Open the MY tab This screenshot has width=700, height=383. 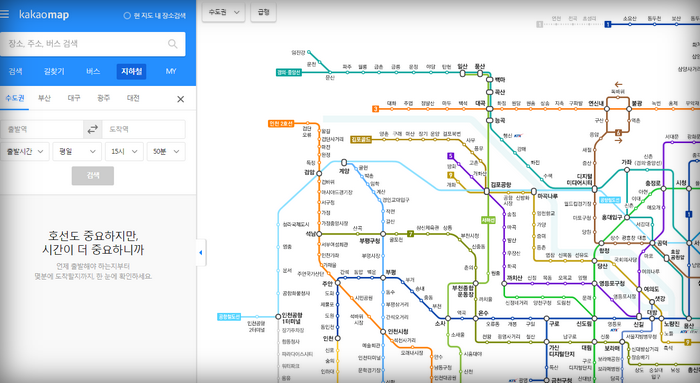click(171, 71)
